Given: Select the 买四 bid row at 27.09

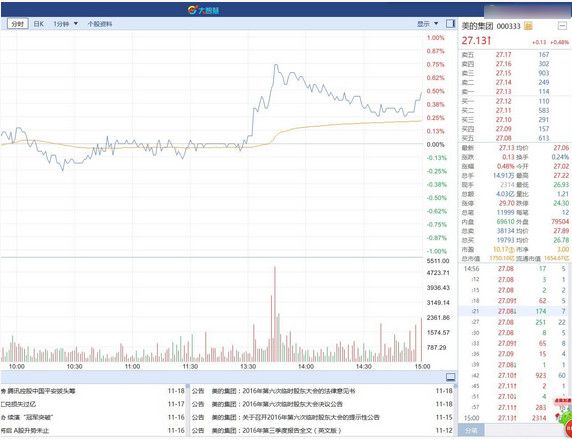Looking at the screenshot, I should coord(514,129).
